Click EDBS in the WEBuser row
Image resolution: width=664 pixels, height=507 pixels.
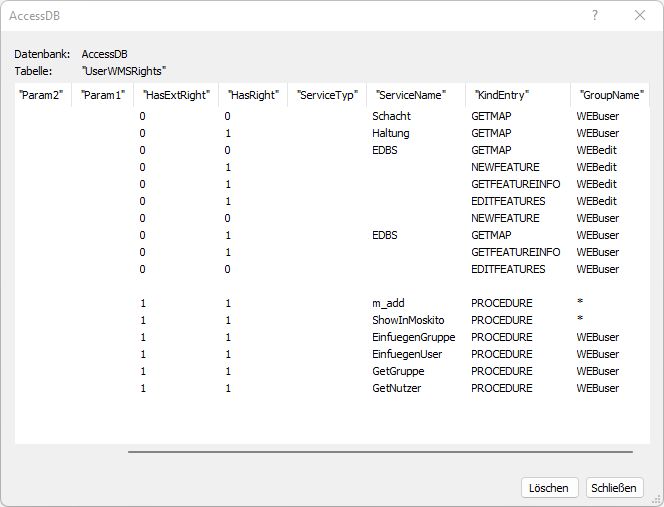click(385, 235)
